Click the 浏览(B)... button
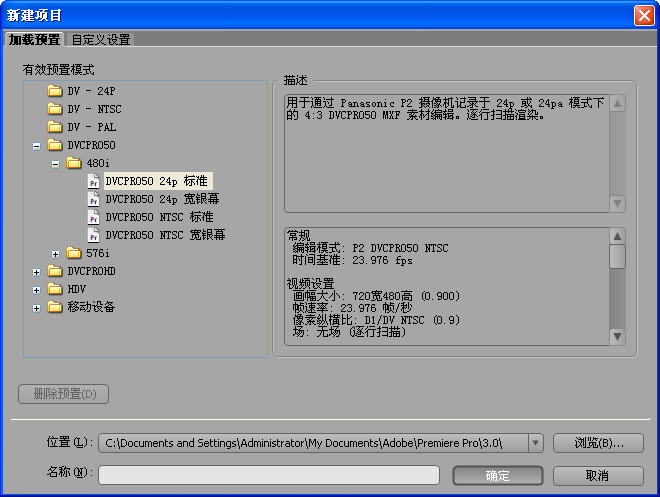 tap(598, 442)
